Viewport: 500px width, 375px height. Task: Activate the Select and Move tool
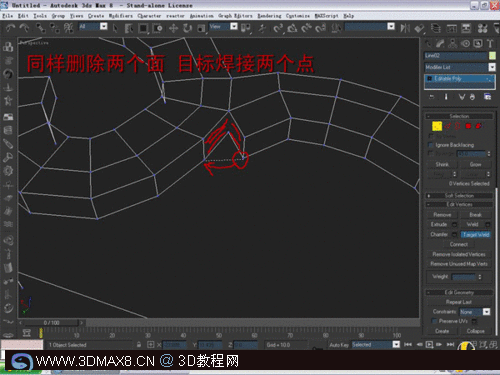click(173, 28)
